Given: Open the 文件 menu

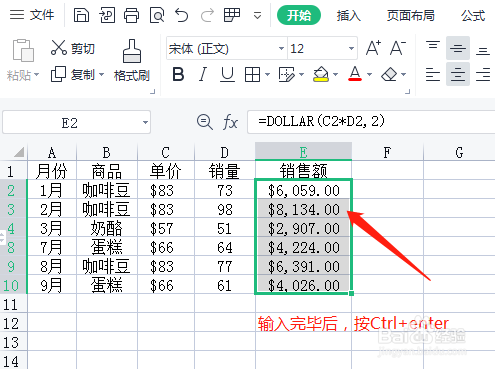Looking at the screenshot, I should tap(32, 15).
